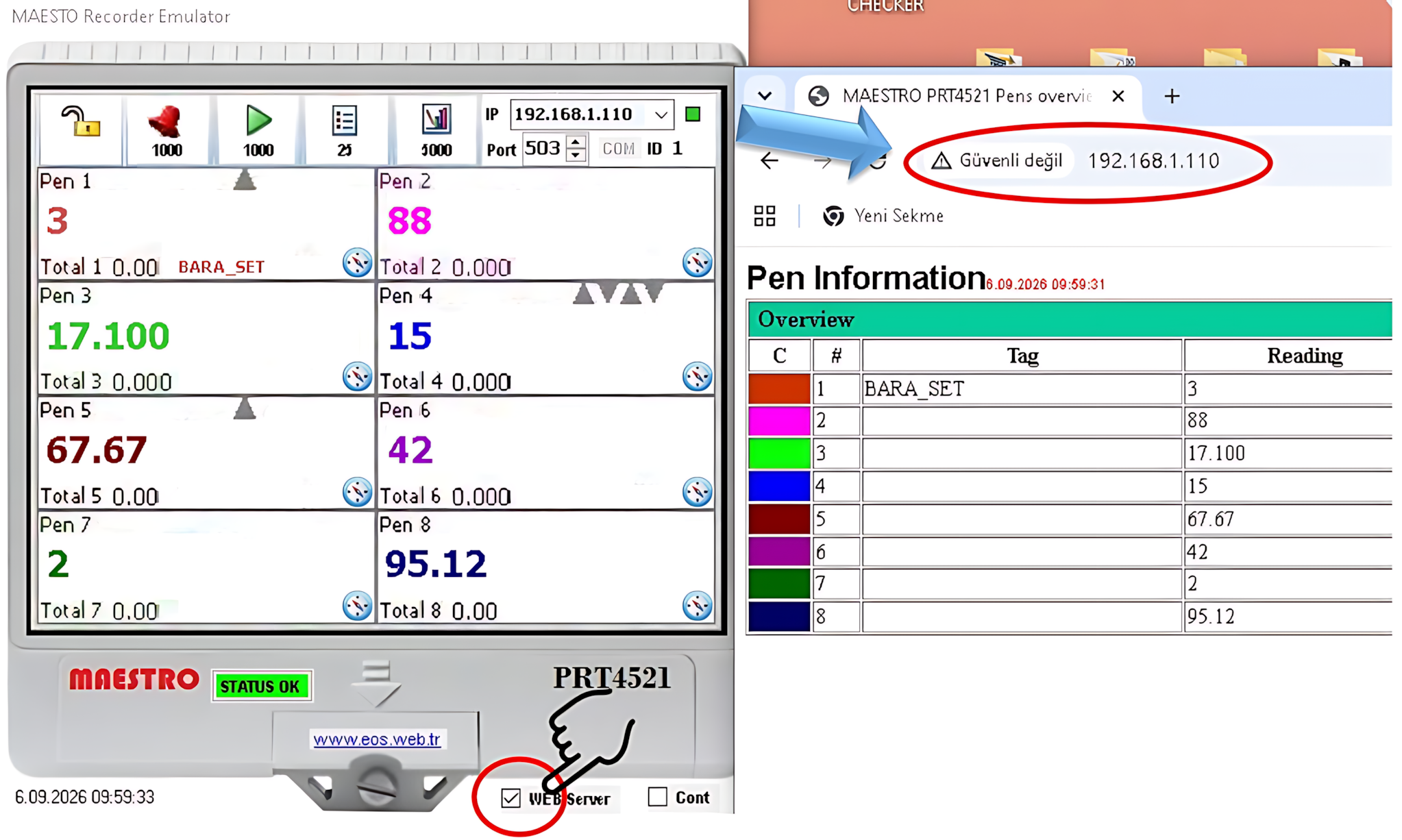This screenshot has height=840, width=1402.
Task: Open the browser tab list chevron
Action: coord(765,96)
